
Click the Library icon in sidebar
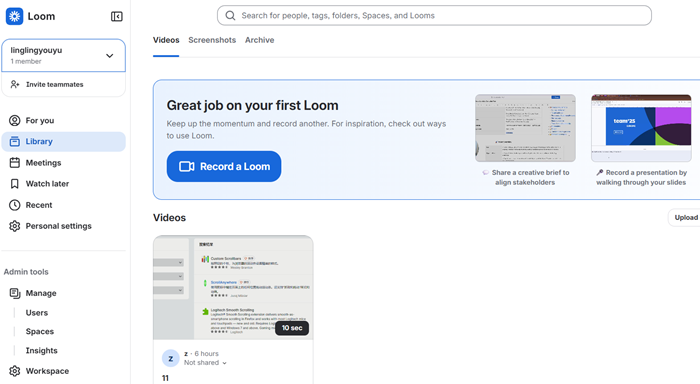coord(15,142)
